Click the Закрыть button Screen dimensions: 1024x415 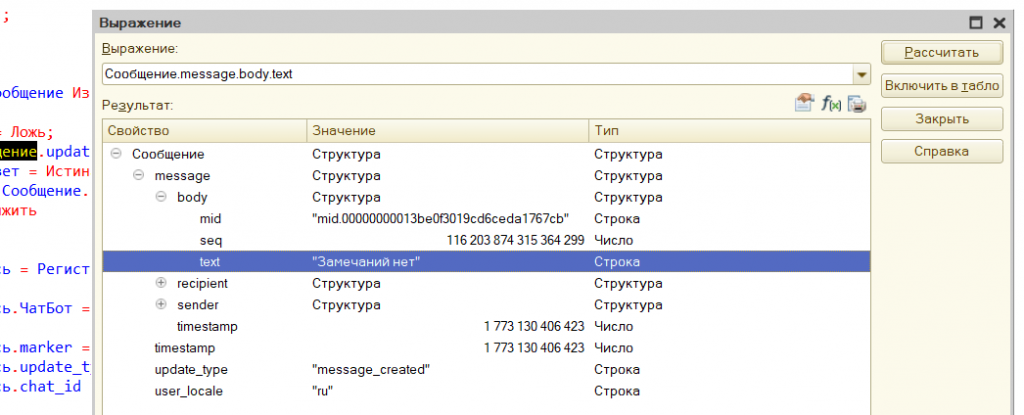click(941, 119)
